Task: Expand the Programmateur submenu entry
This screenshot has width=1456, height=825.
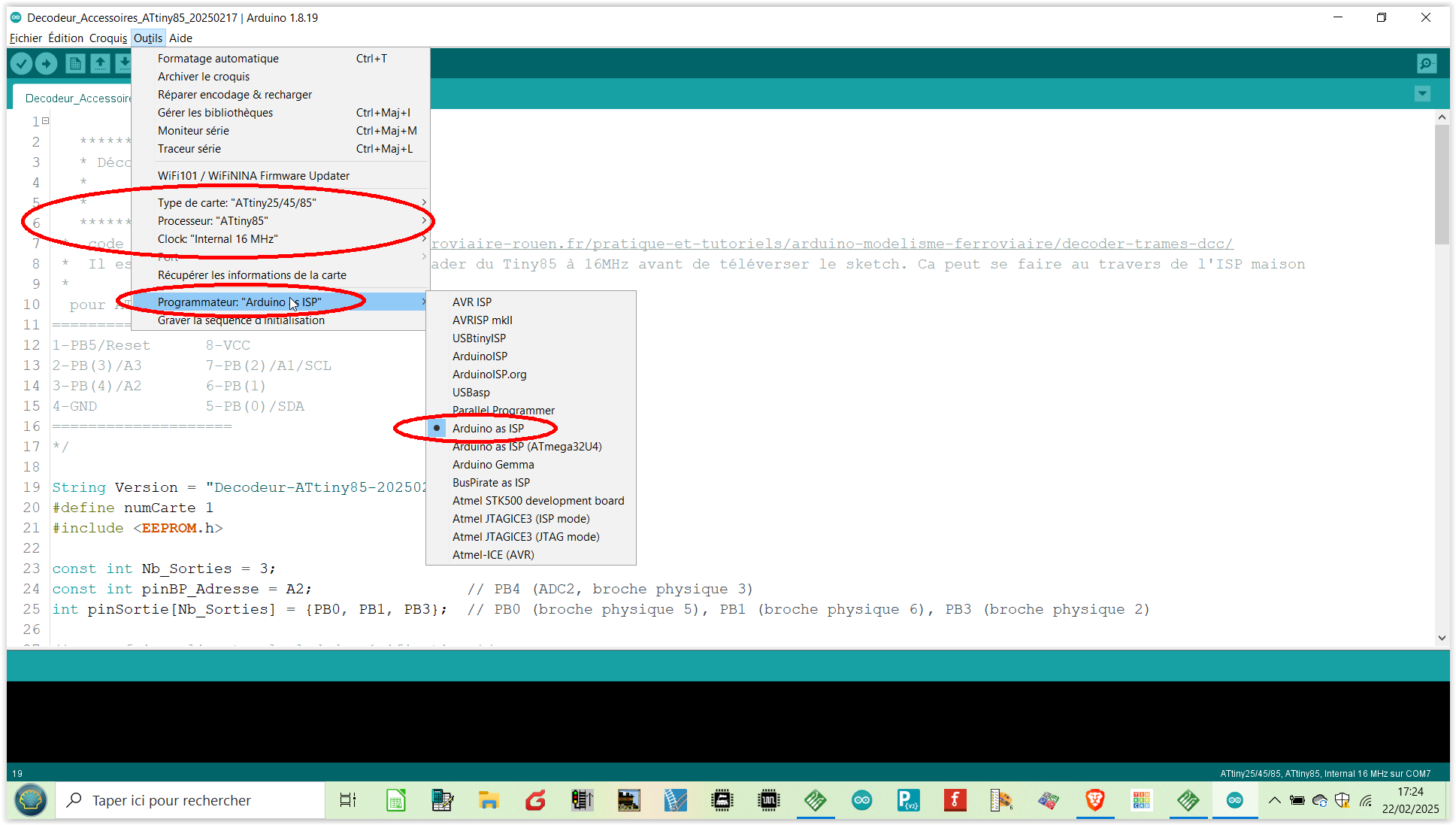Action: pos(280,302)
